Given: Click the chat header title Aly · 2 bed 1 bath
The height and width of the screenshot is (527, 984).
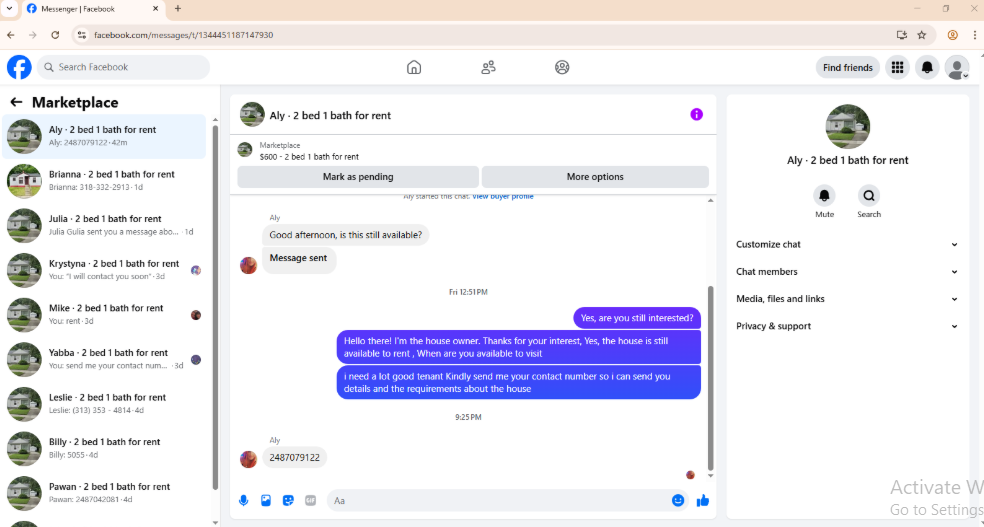Looking at the screenshot, I should (330, 115).
